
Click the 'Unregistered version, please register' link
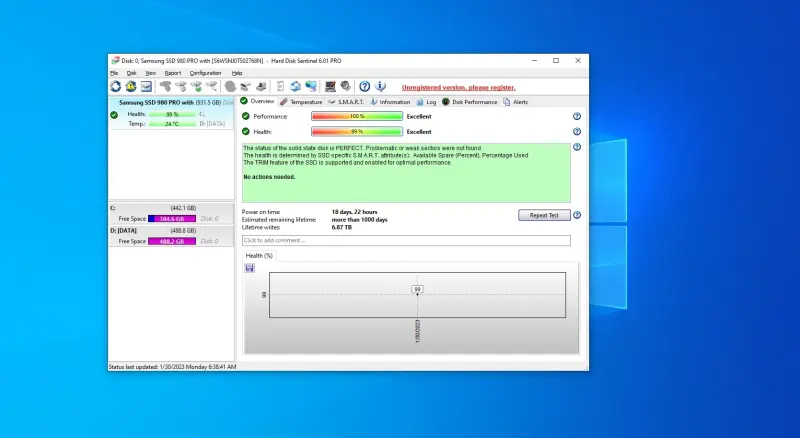458,87
